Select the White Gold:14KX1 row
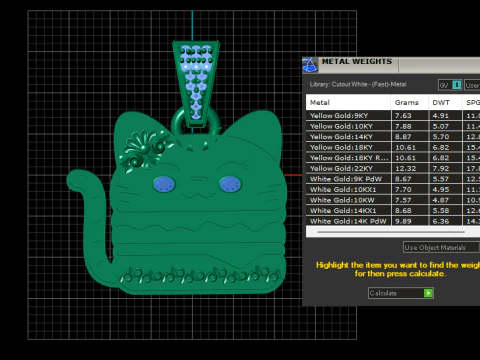 pos(393,211)
